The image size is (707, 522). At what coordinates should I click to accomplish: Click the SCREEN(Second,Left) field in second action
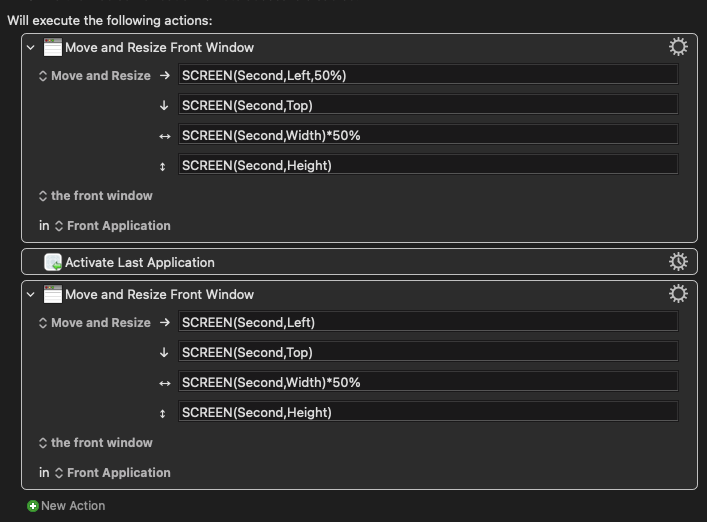[428, 322]
